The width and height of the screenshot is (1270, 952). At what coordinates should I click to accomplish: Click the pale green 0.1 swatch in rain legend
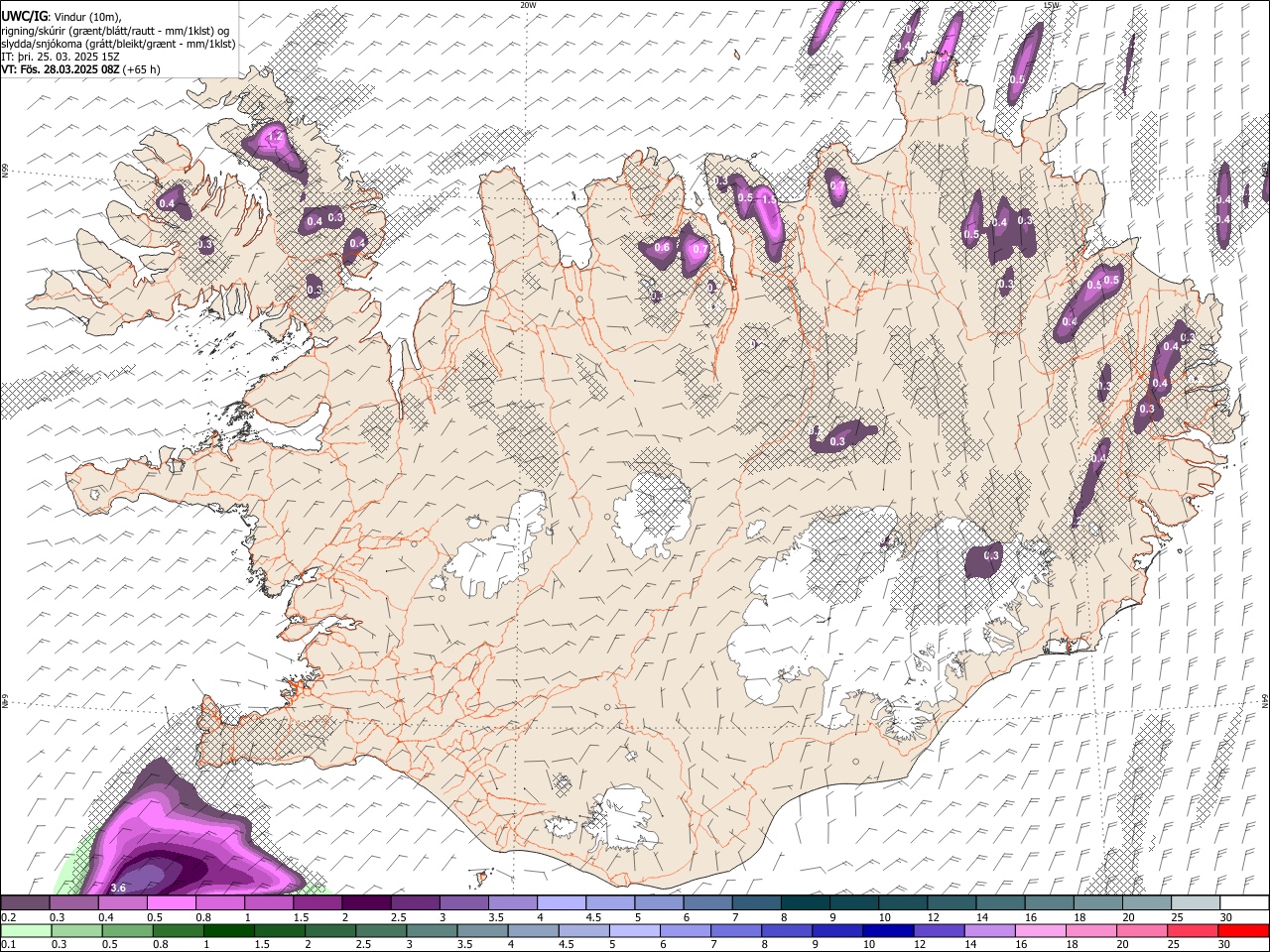[x=26, y=931]
